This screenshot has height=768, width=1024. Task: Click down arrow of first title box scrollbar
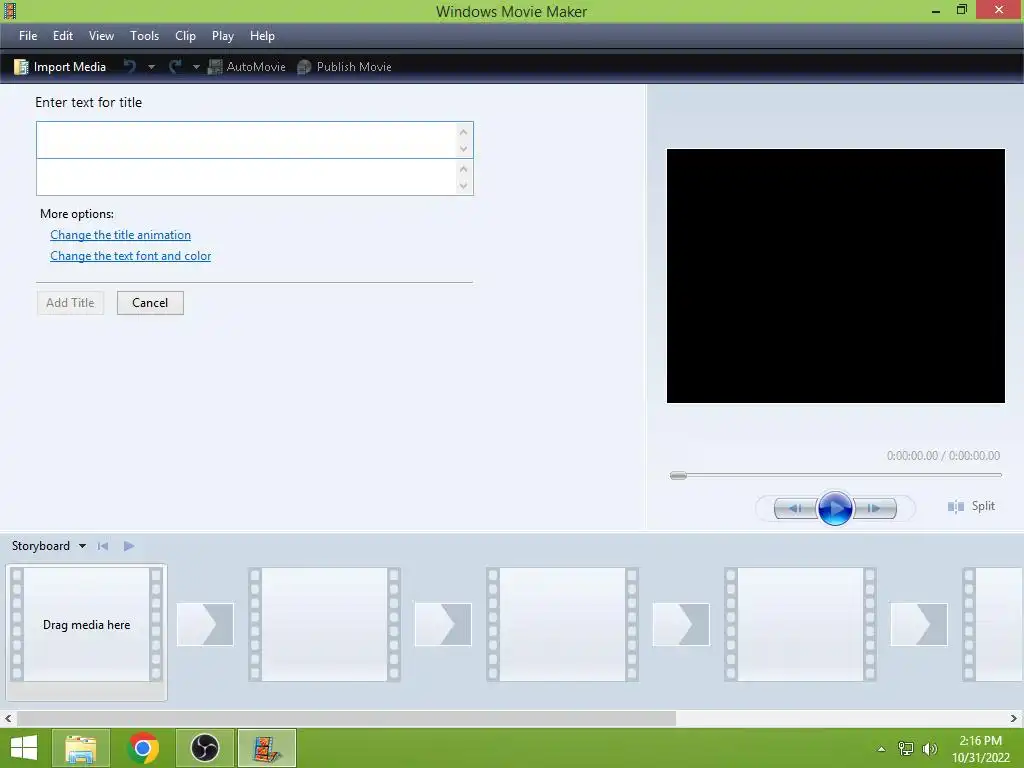pos(464,149)
